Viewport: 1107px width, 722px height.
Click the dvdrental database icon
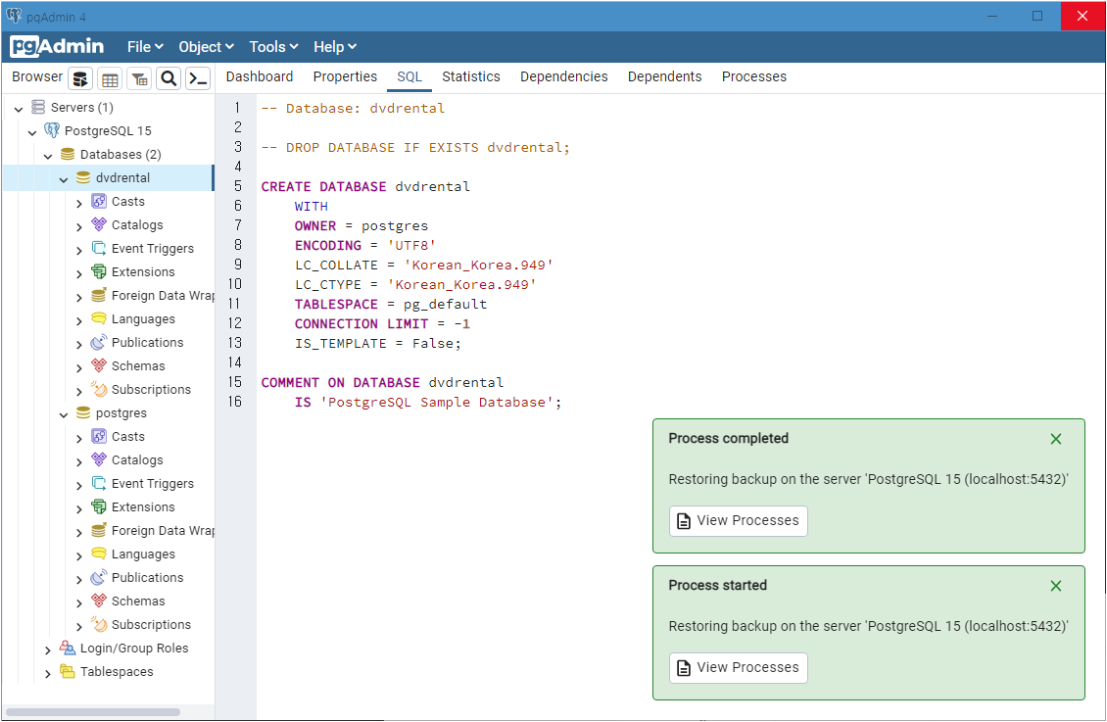83,177
